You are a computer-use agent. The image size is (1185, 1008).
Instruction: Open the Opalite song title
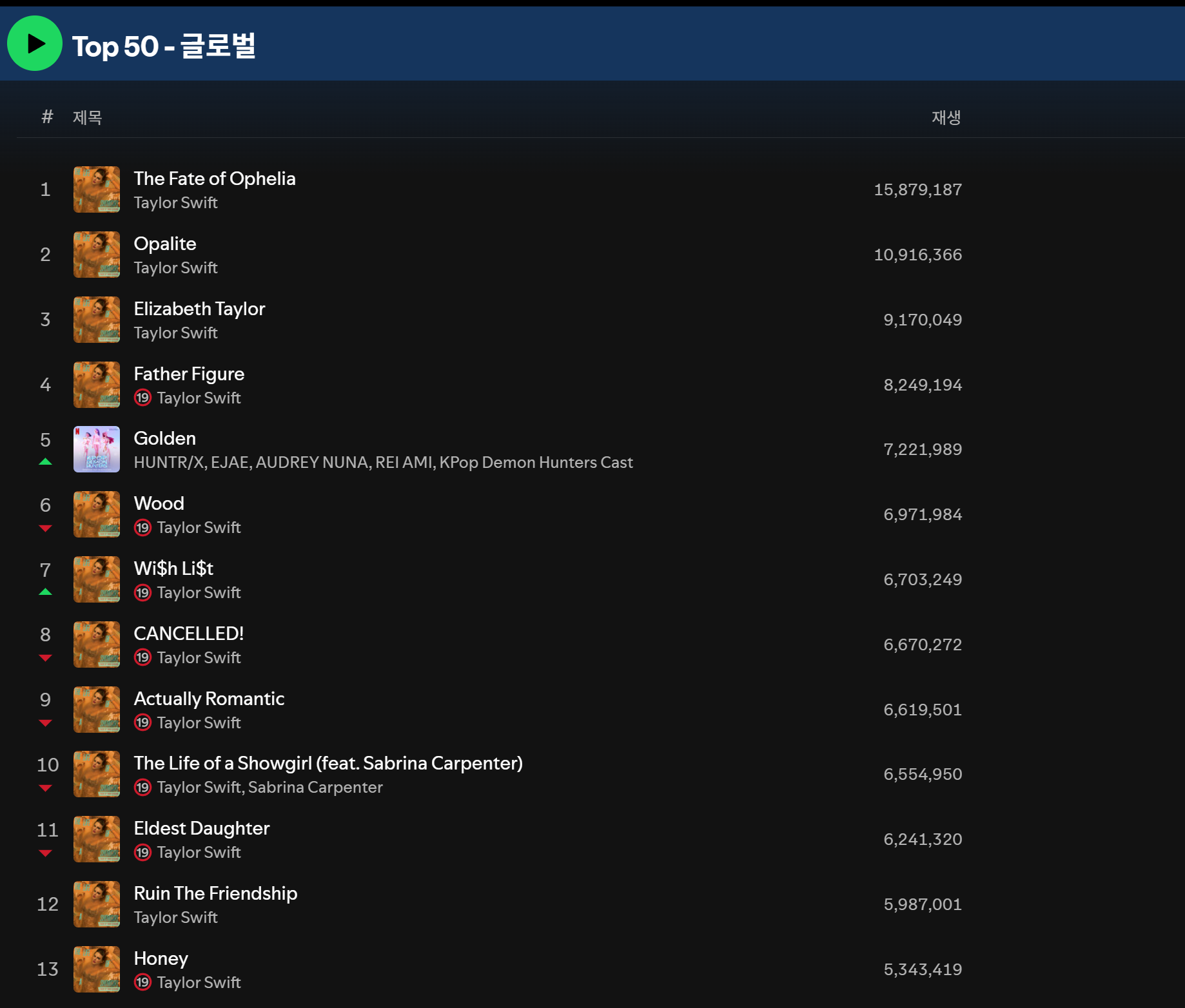pyautogui.click(x=164, y=244)
